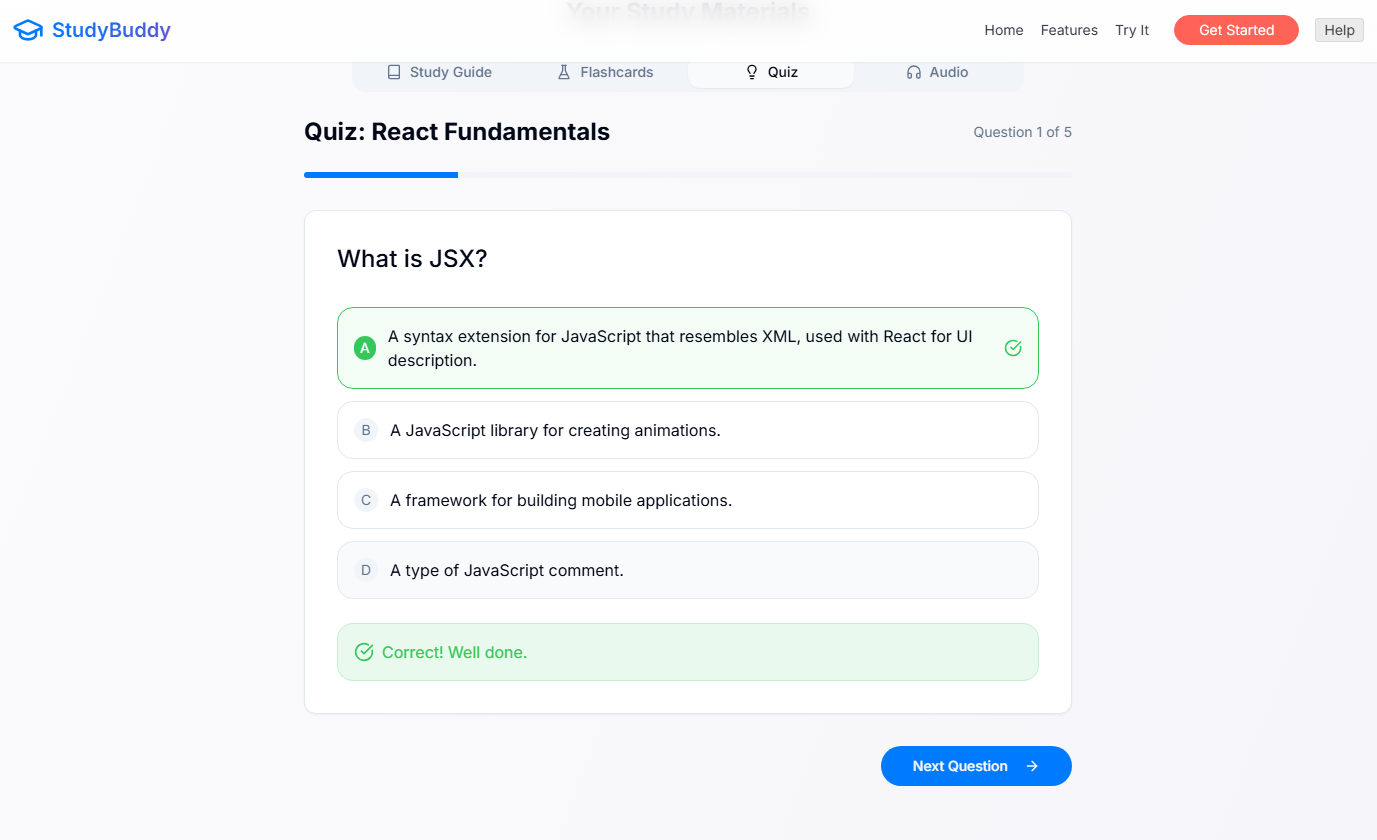Viewport: 1377px width, 840px height.
Task: Click the green checkmark icon in answer A
Action: pyautogui.click(x=1013, y=348)
